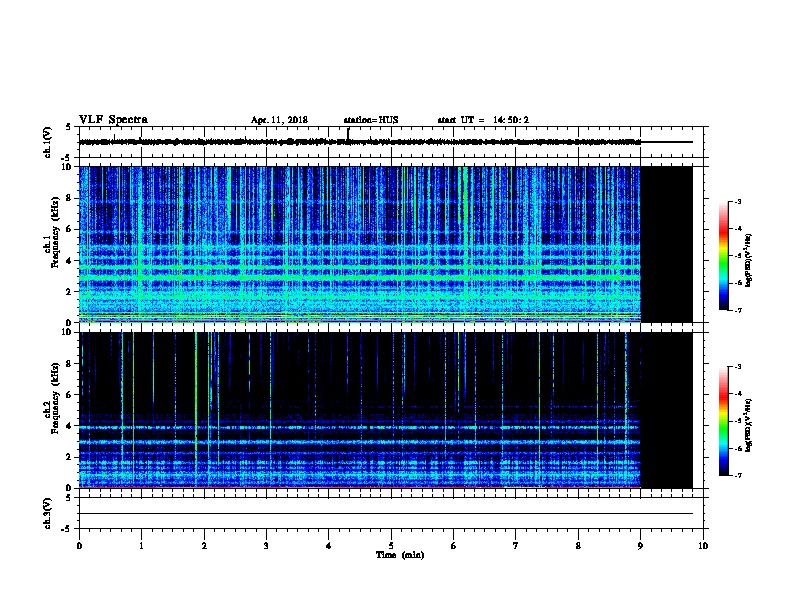Select the date text "Apr. 11, 2018"
Image resolution: width=792 pixels, height=612 pixels.
[279, 120]
